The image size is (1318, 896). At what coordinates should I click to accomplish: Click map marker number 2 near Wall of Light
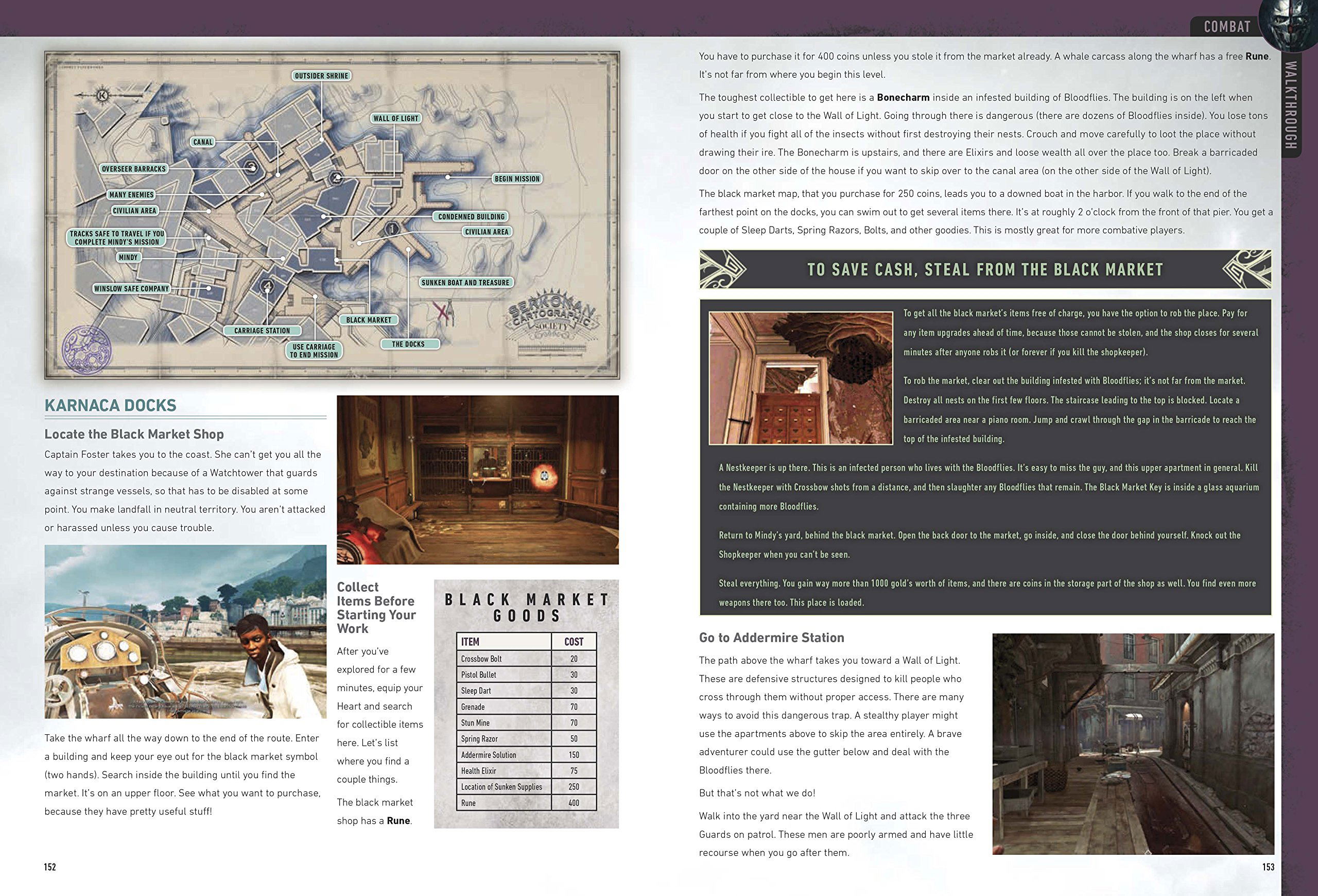point(337,178)
